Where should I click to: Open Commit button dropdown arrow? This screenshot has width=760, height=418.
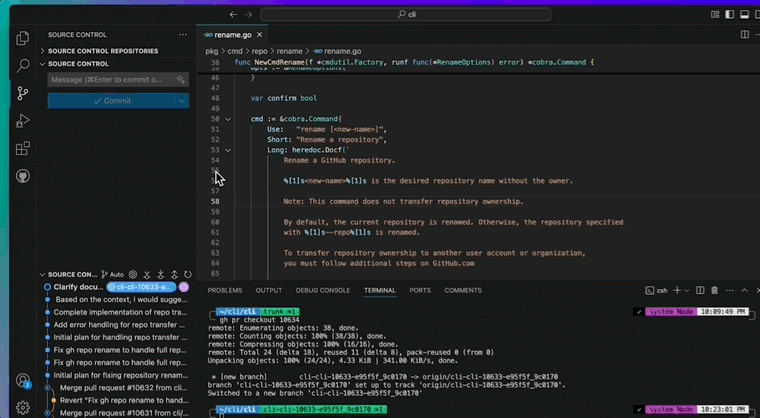coord(182,101)
